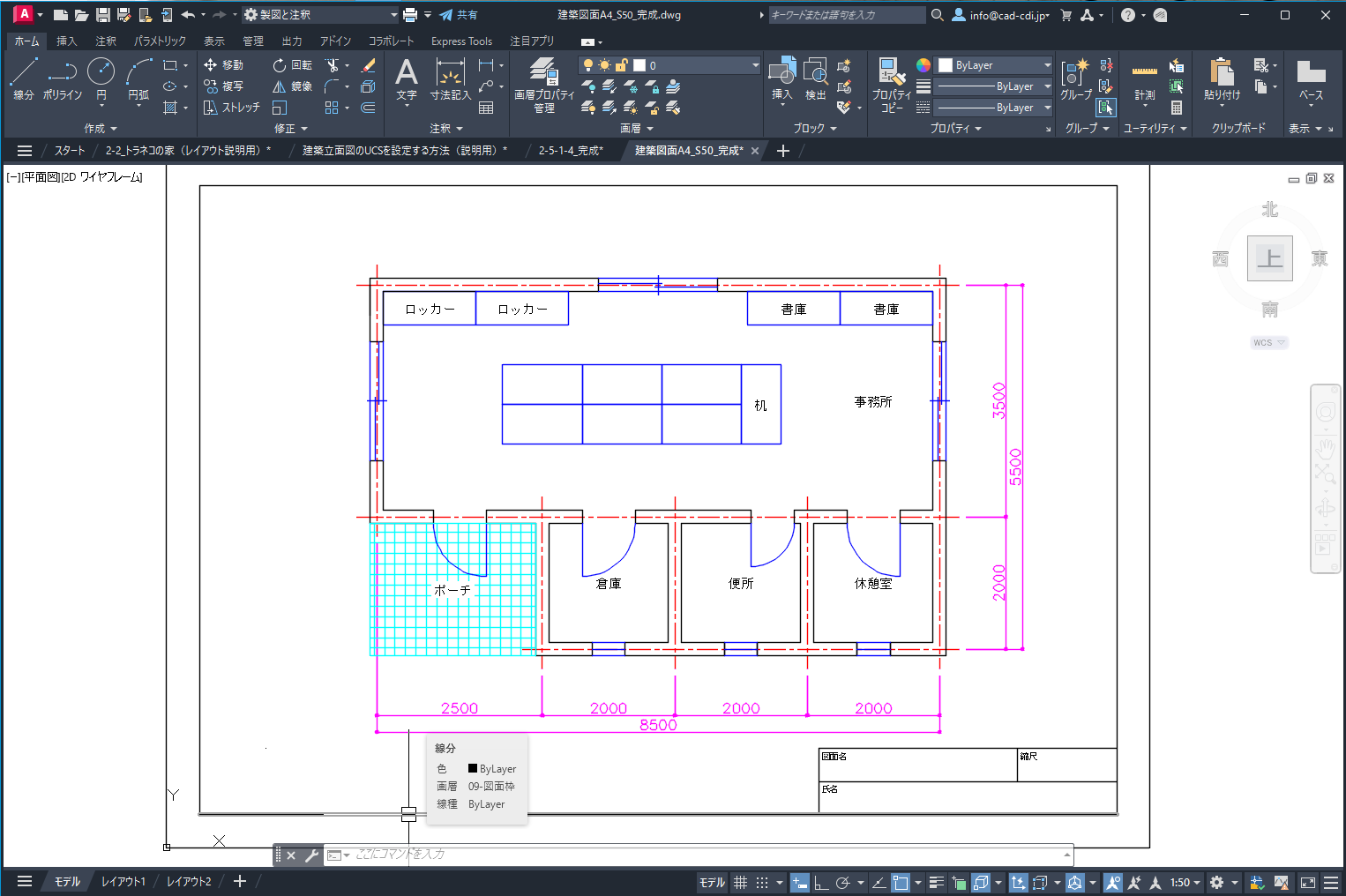The height and width of the screenshot is (896, 1346).
Task: Toggle layer on/off lightbulb in layer dropdown
Action: (x=587, y=65)
